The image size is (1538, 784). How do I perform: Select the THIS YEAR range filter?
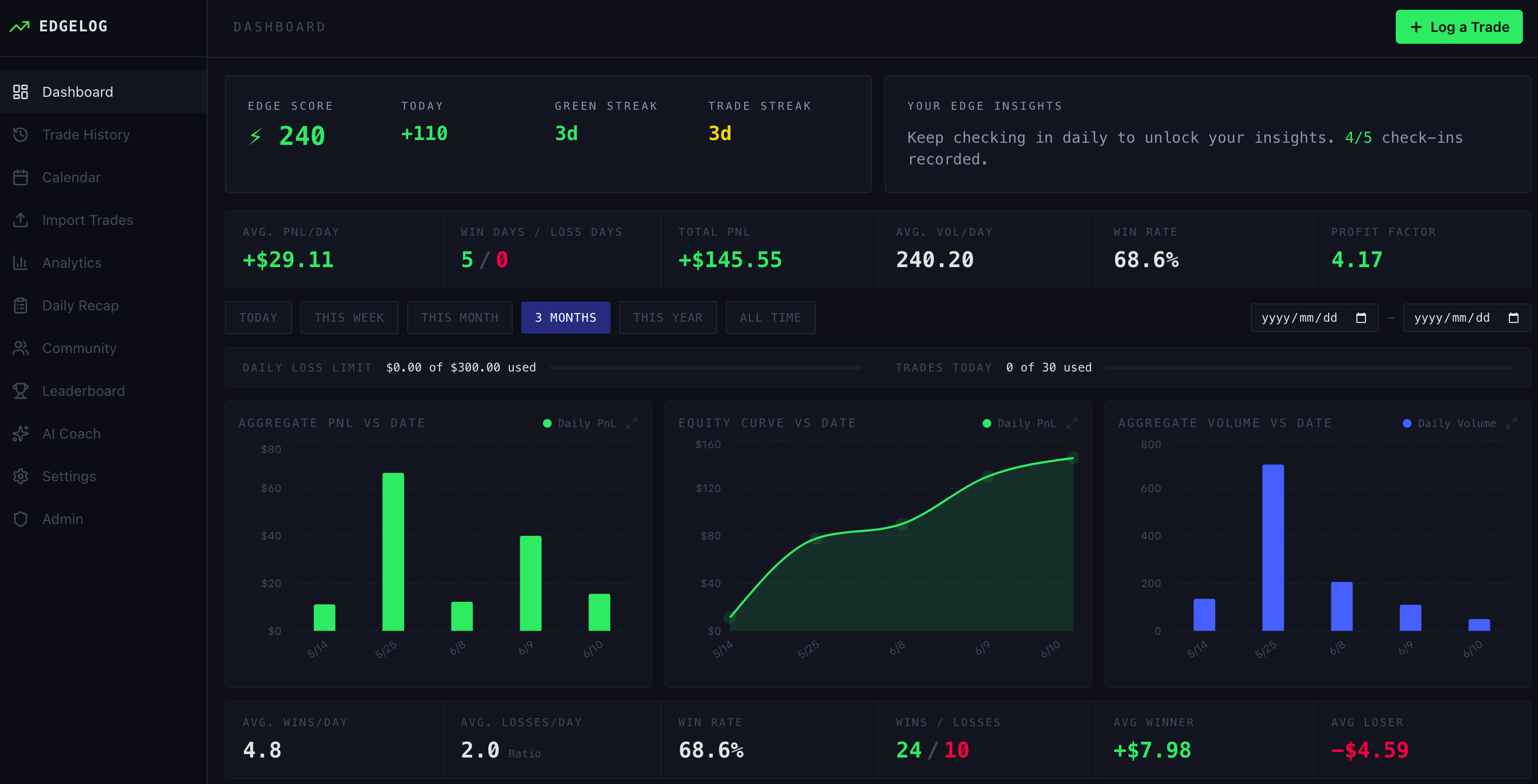click(667, 318)
